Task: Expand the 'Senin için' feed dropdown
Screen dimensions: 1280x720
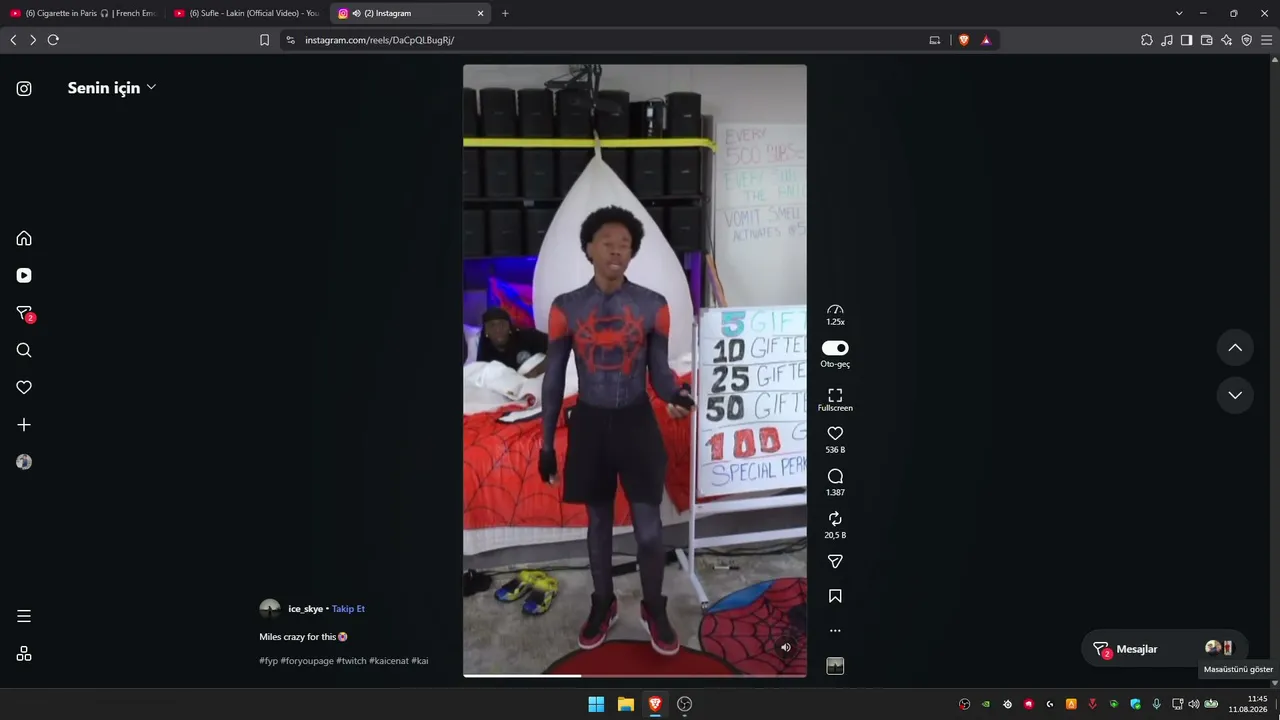Action: pyautogui.click(x=112, y=88)
